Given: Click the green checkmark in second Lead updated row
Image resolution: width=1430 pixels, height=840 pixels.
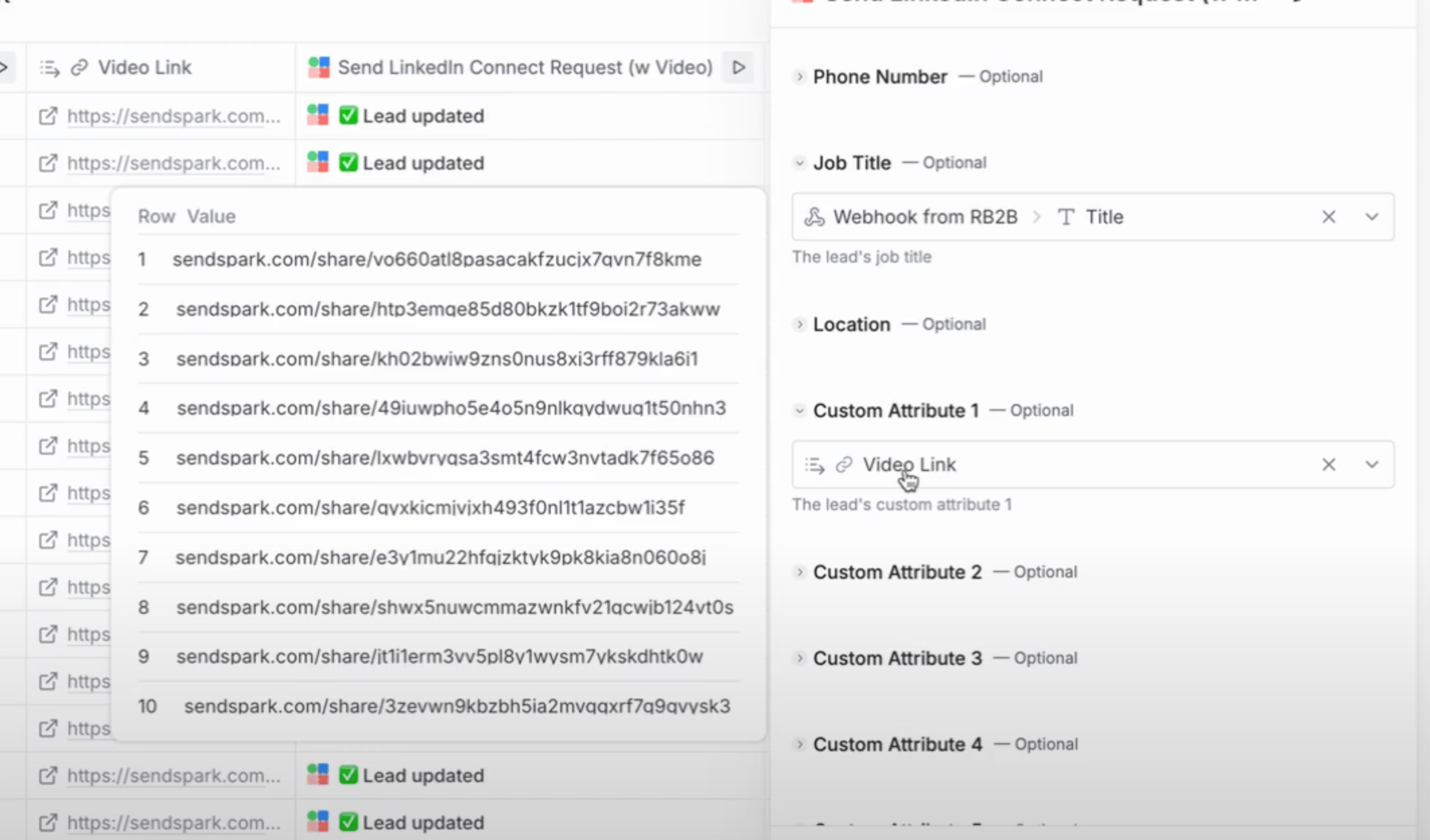Looking at the screenshot, I should 348,163.
